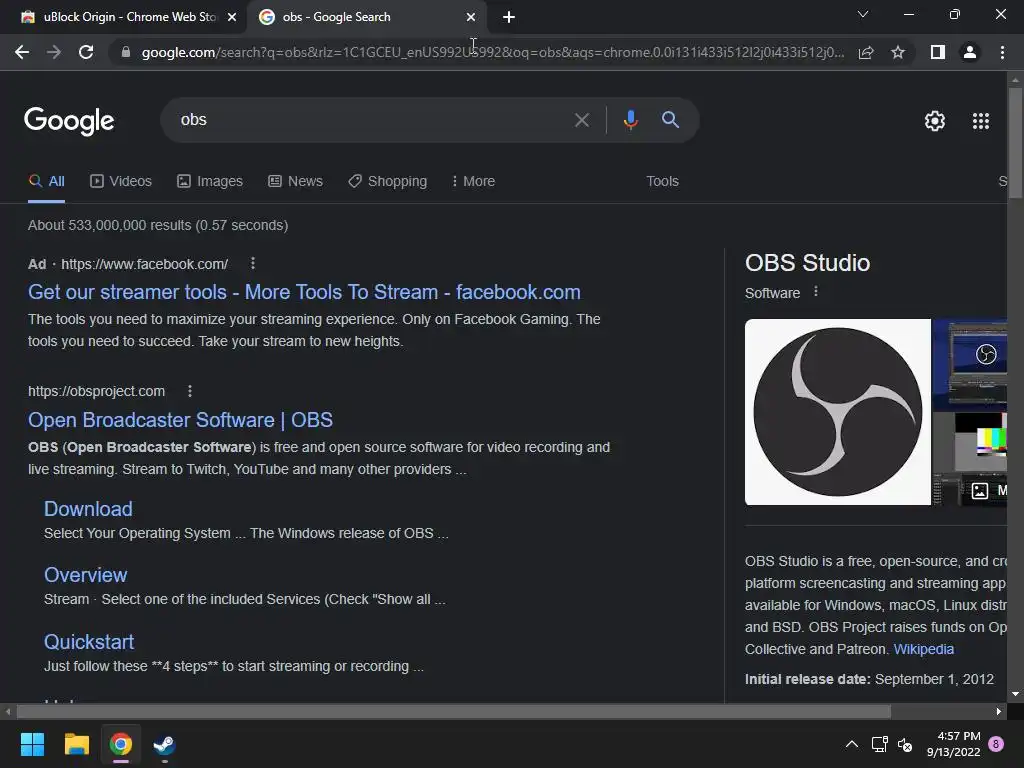Switch to Images results

coord(210,182)
